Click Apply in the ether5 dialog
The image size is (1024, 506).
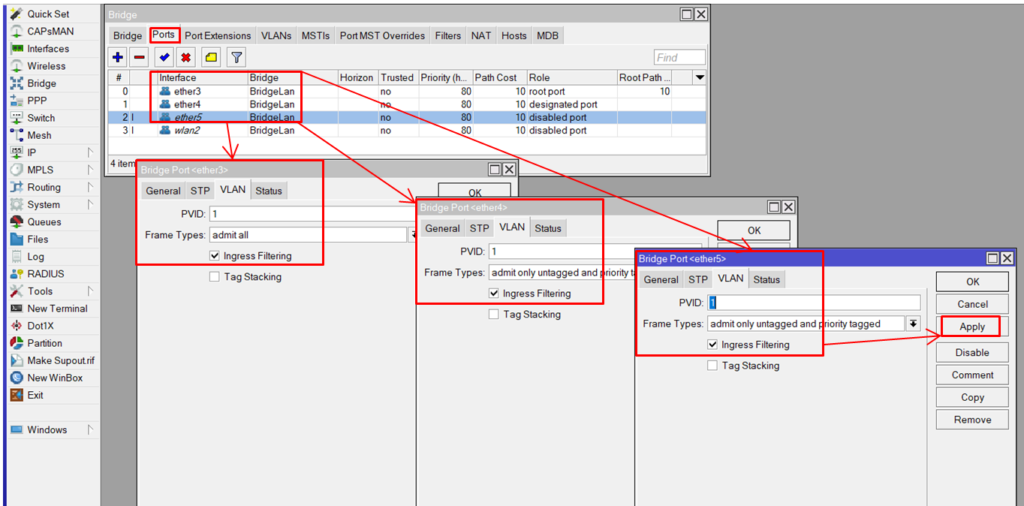[x=972, y=327]
